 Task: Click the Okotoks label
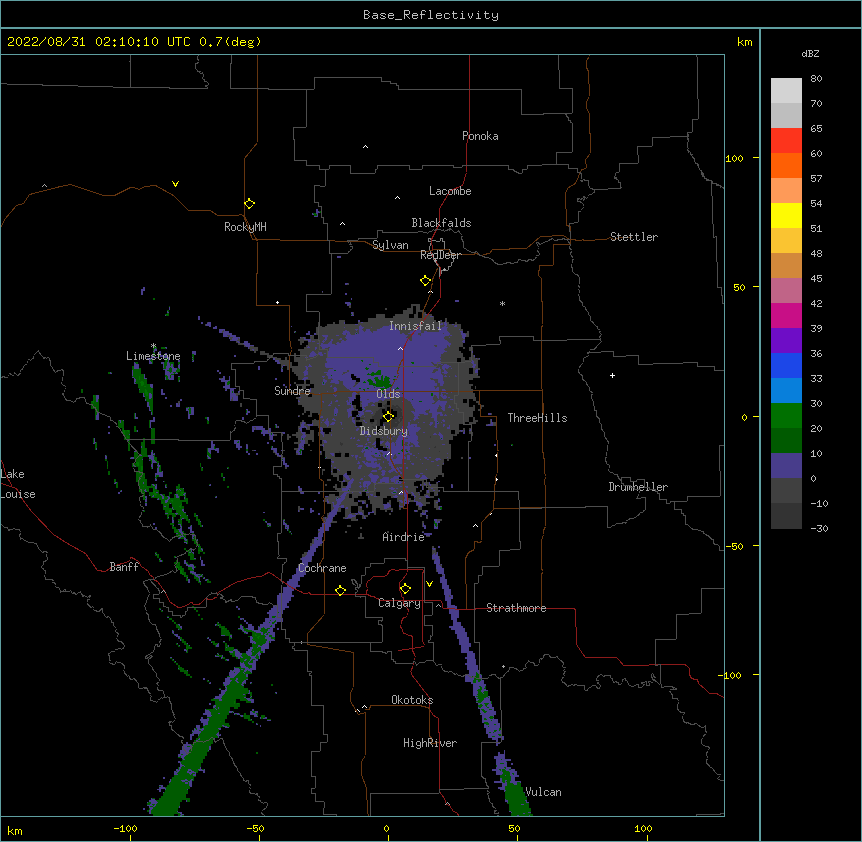point(412,700)
